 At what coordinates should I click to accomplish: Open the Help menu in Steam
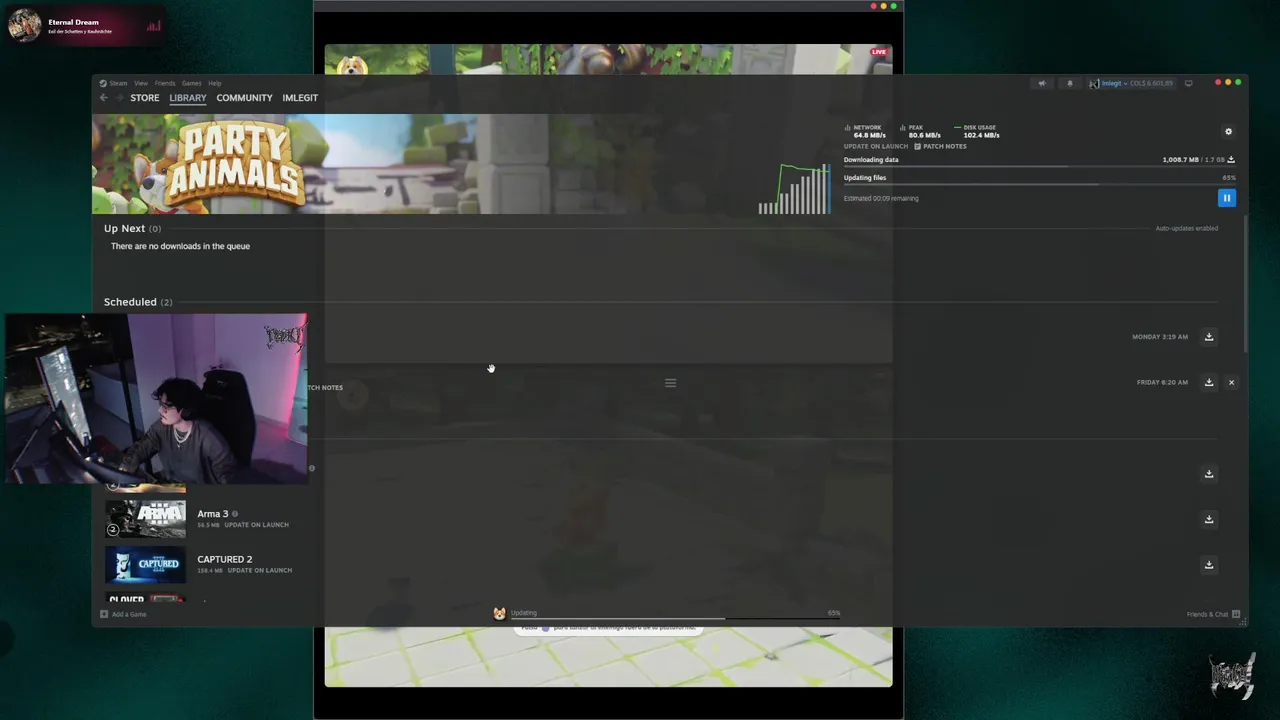(x=215, y=83)
